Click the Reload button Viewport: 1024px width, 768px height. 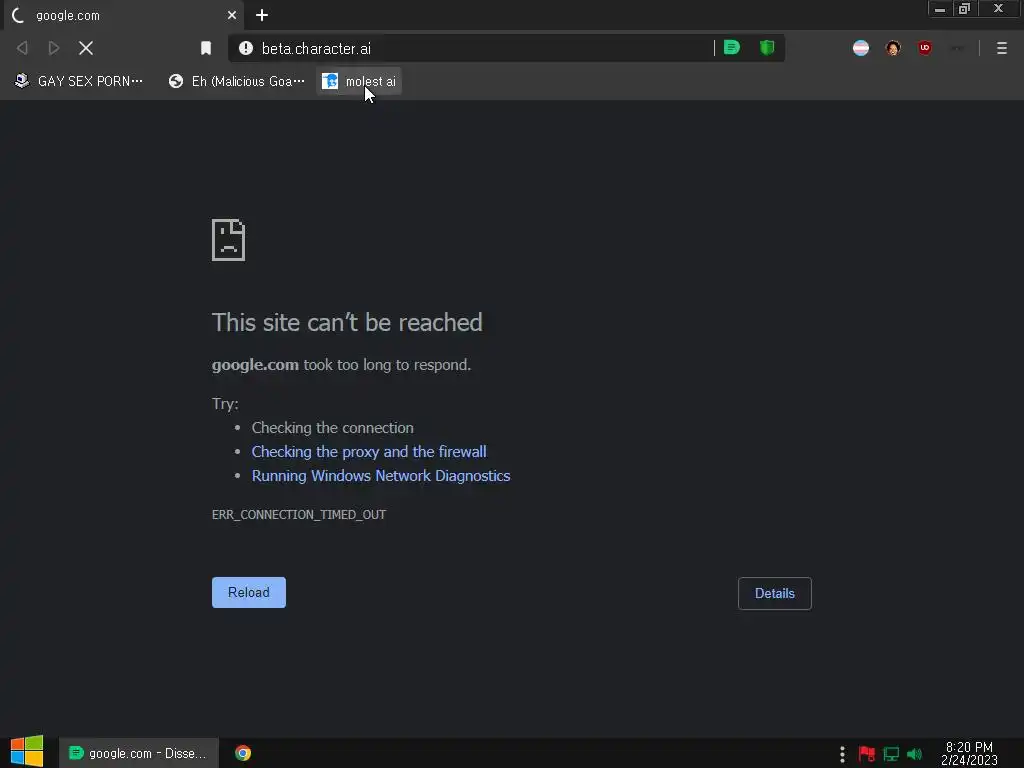[x=249, y=592]
